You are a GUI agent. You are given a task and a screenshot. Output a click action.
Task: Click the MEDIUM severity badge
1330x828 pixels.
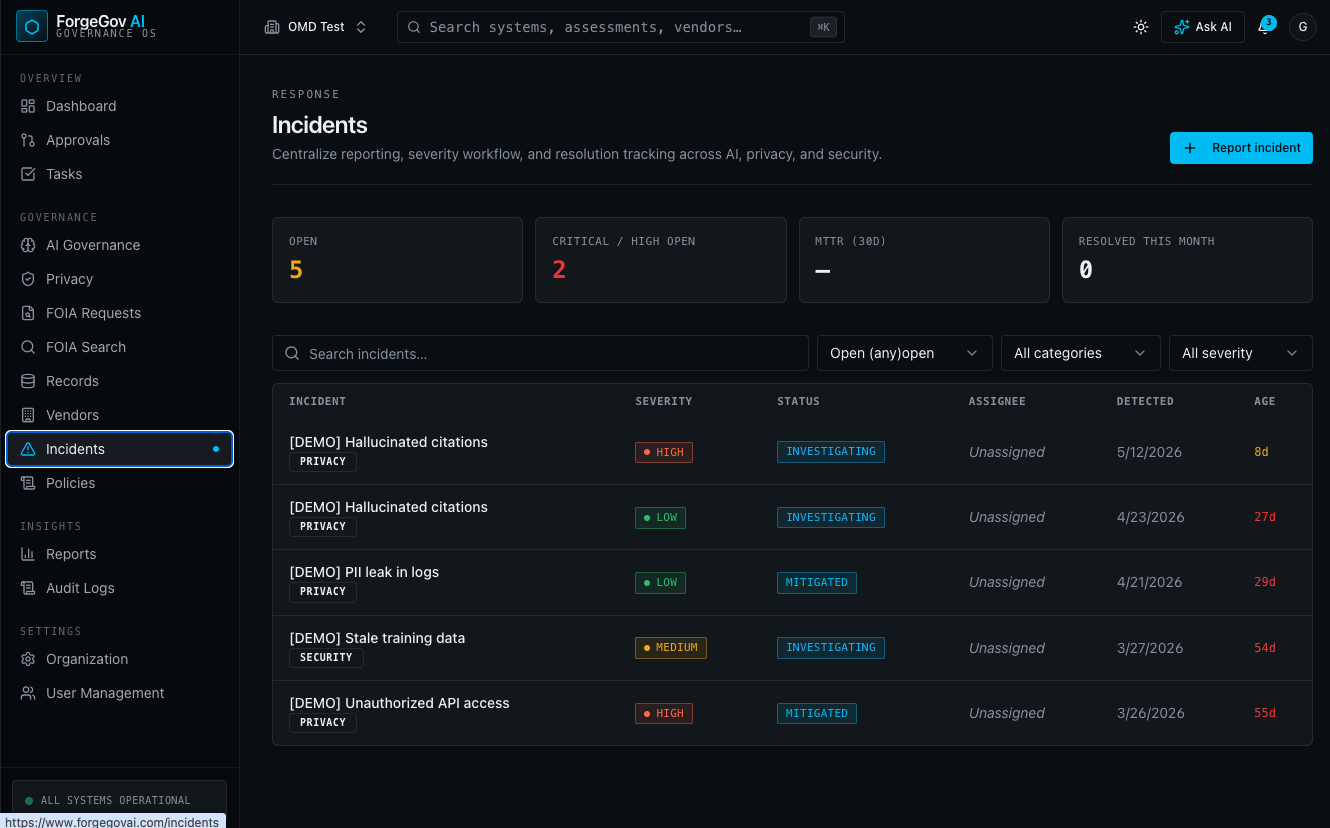coord(671,648)
